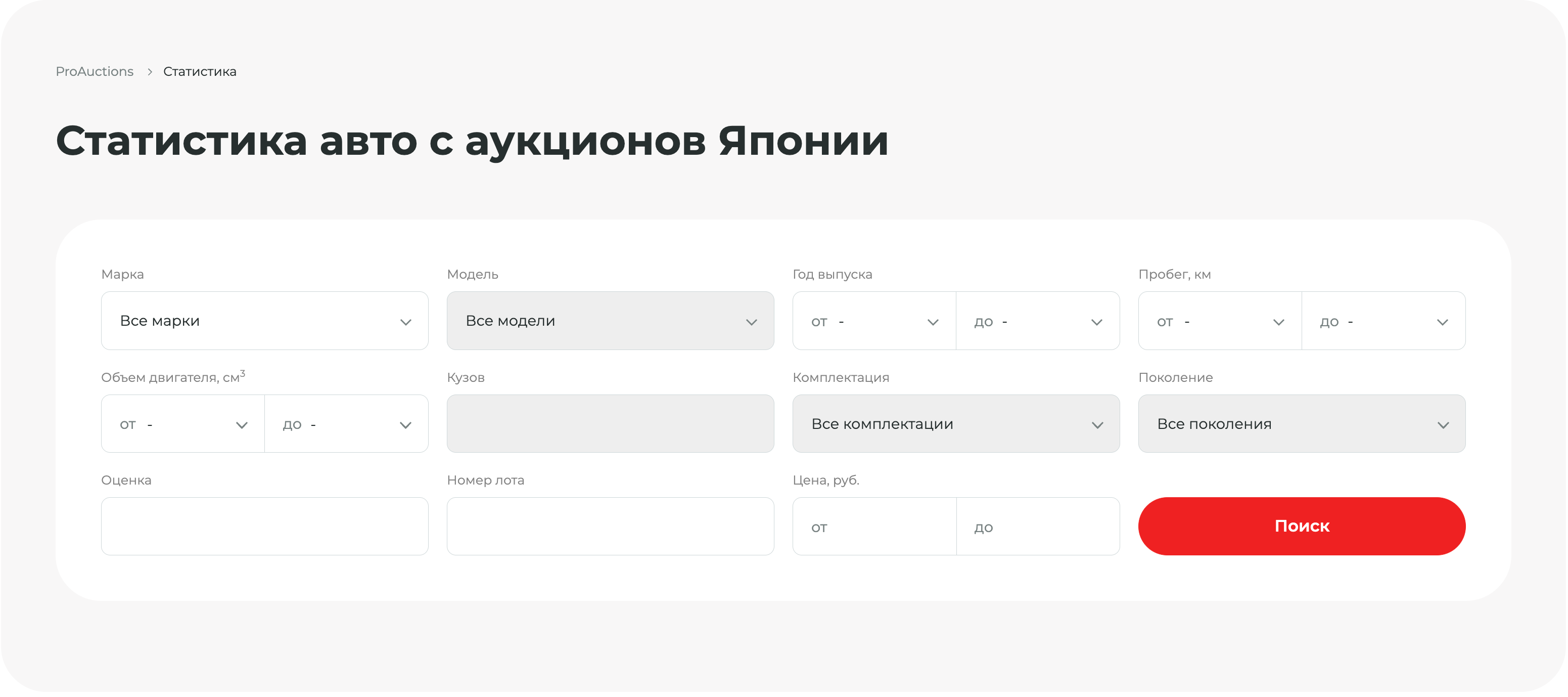Open the ProAuctions breadcrumb link
The image size is (1568, 697).
pos(95,71)
